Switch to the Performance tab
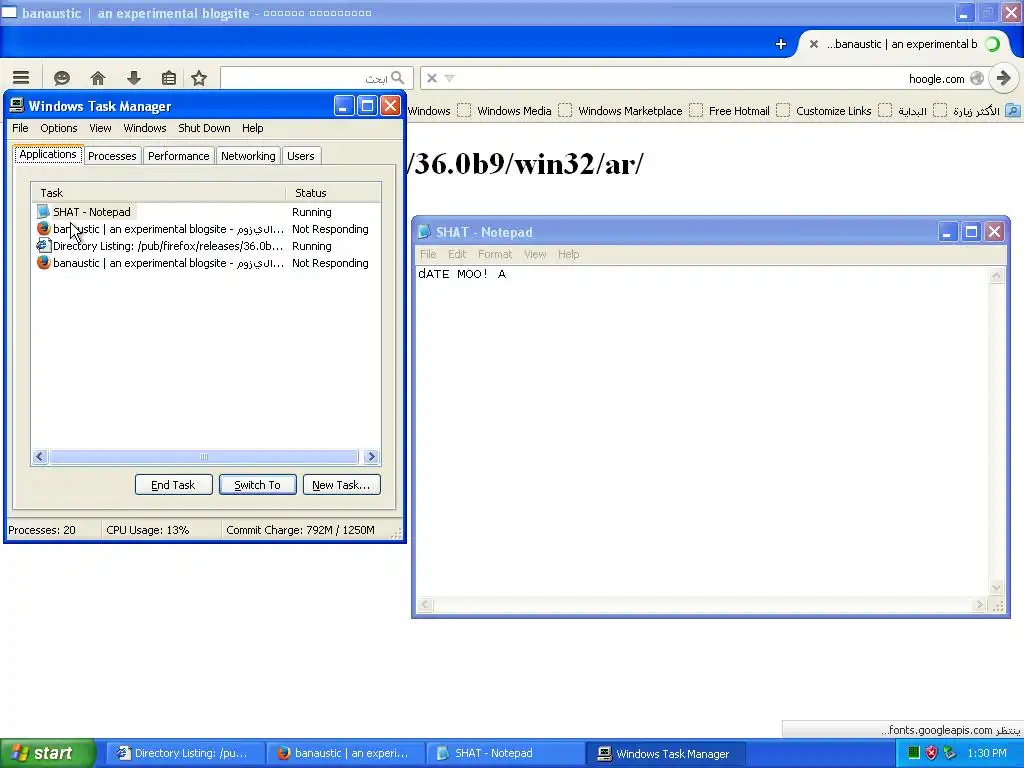 coord(178,156)
